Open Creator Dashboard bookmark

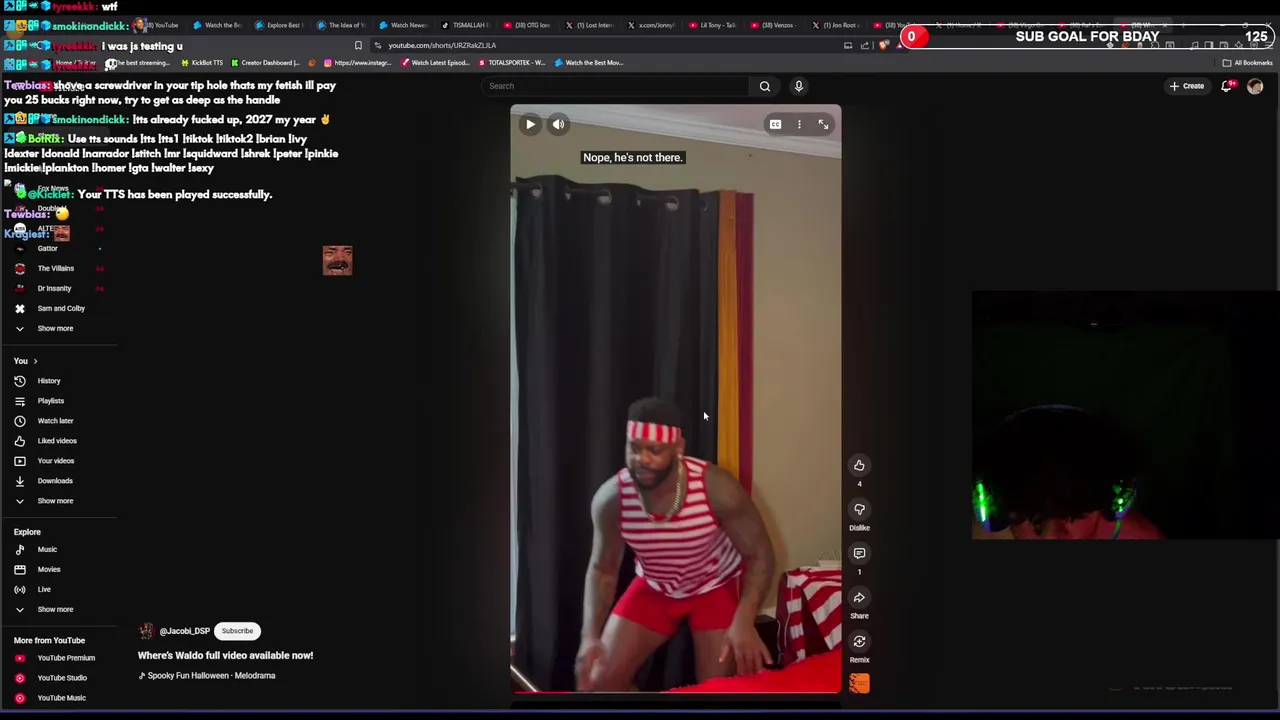(x=266, y=63)
